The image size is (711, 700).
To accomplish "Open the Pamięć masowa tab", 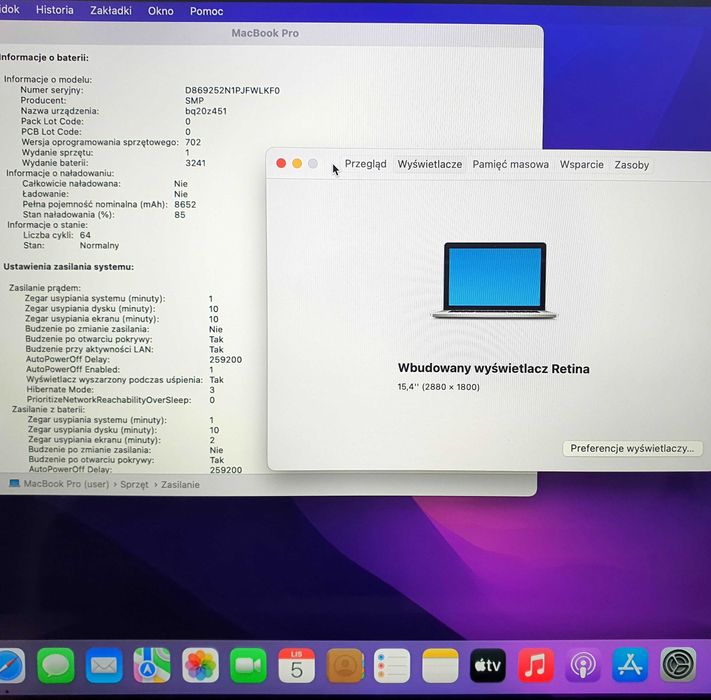I will (511, 165).
